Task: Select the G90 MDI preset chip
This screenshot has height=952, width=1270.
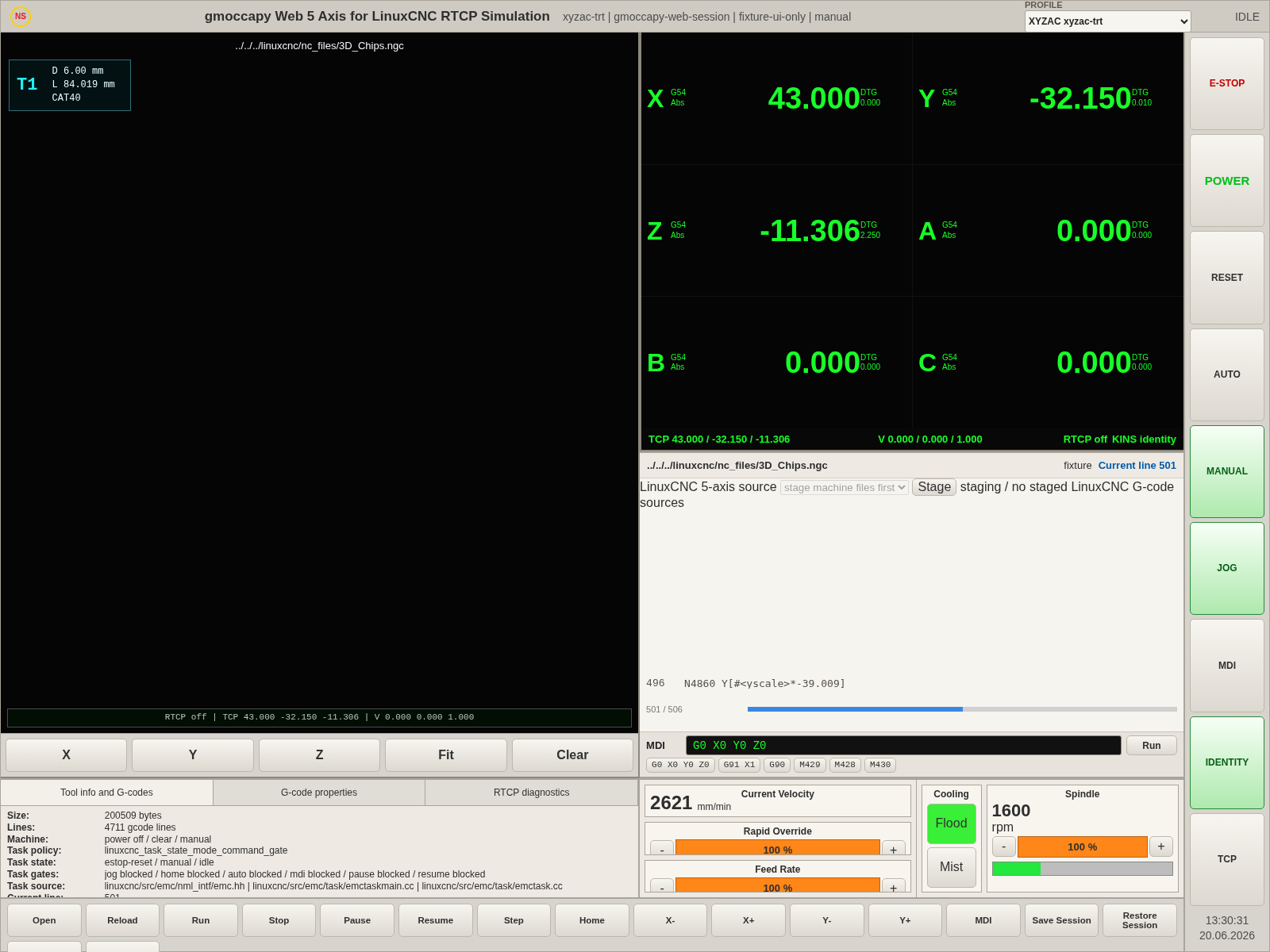Action: (x=777, y=765)
